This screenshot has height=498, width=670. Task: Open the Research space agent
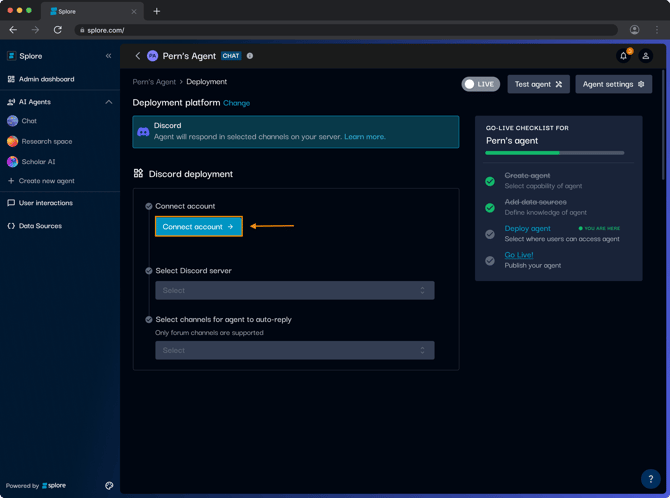coord(39,141)
